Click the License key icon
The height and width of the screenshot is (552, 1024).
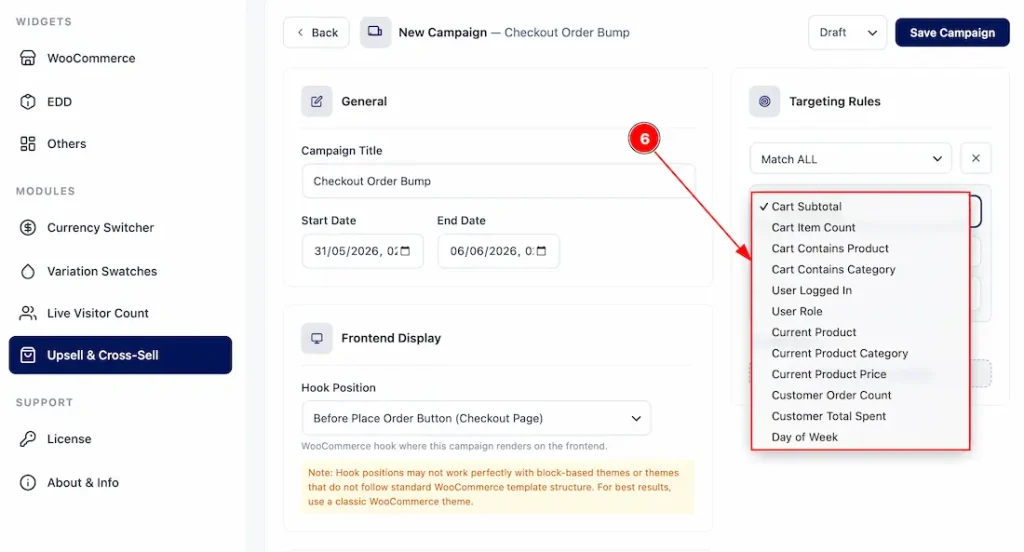(x=27, y=439)
